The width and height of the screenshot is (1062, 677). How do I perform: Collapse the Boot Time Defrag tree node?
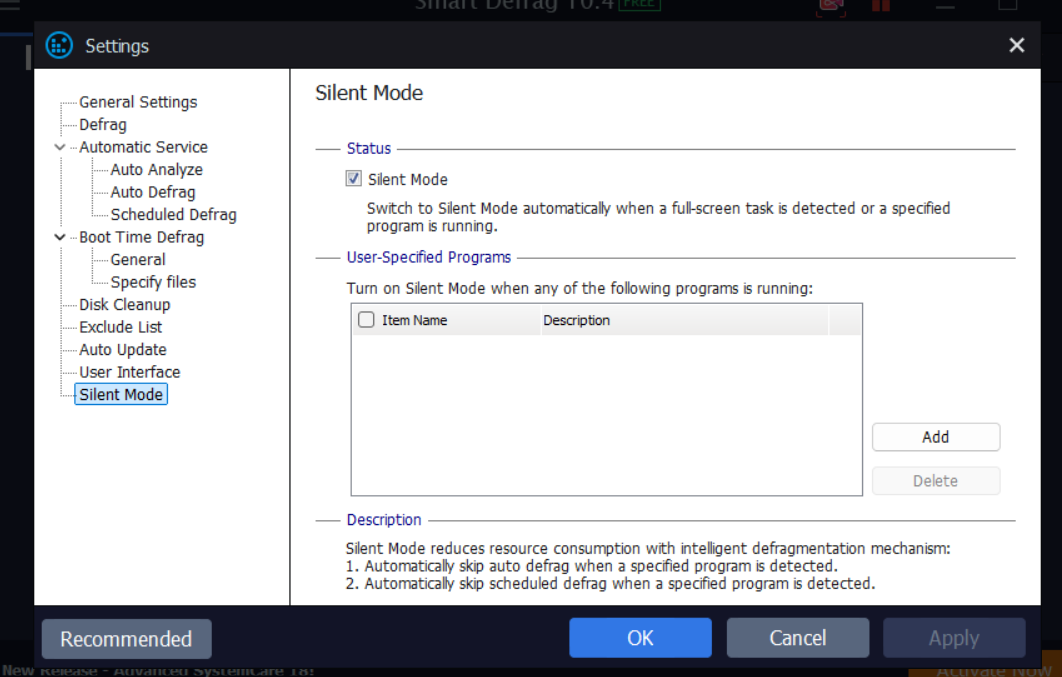pyautogui.click(x=60, y=237)
